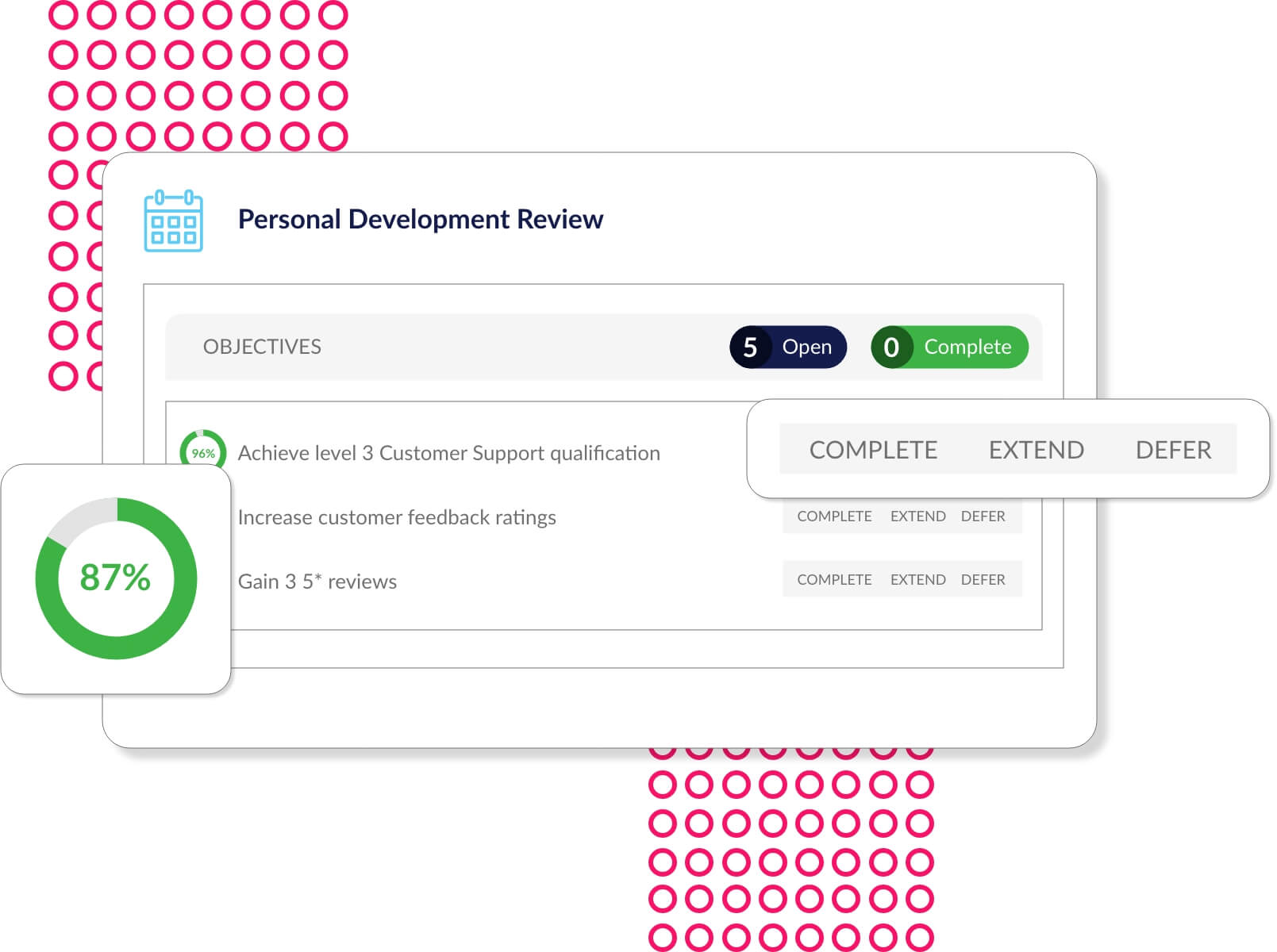Open the Gain 3 5* reviews objective
1277x952 pixels.
(x=317, y=582)
